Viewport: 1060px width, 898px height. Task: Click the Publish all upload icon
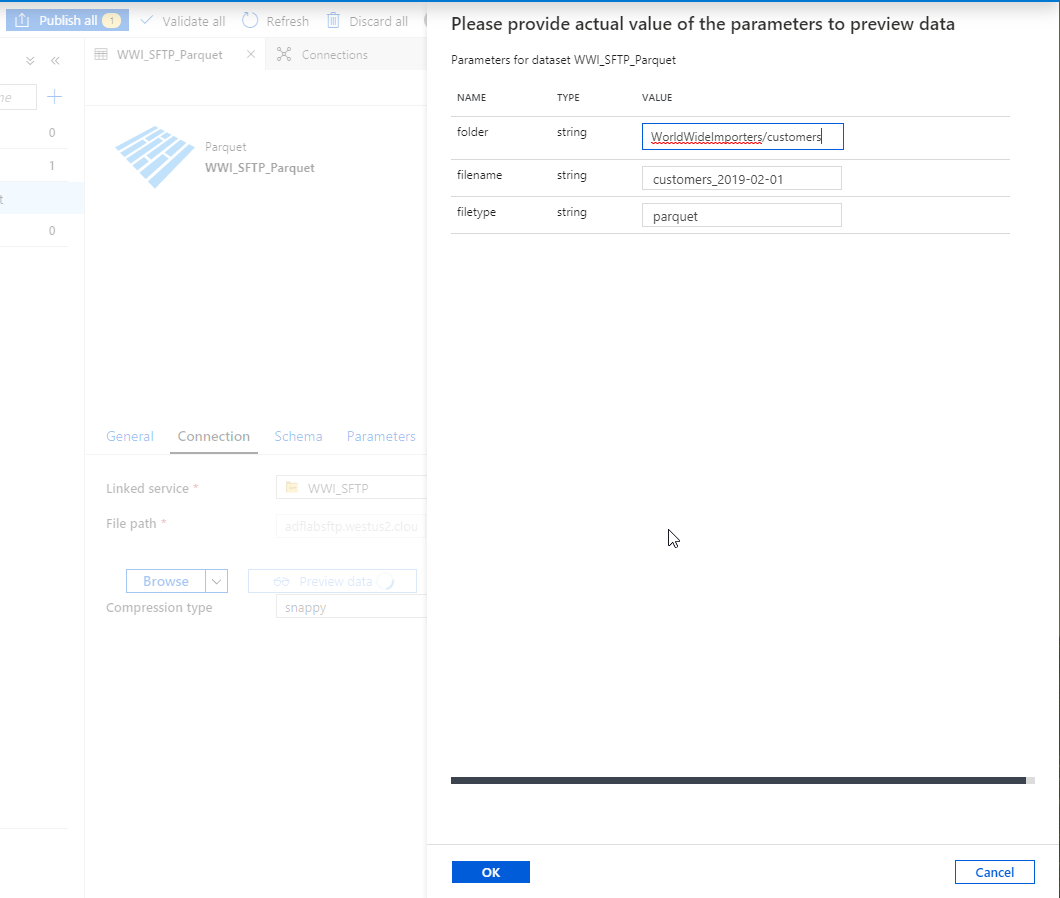(22, 20)
